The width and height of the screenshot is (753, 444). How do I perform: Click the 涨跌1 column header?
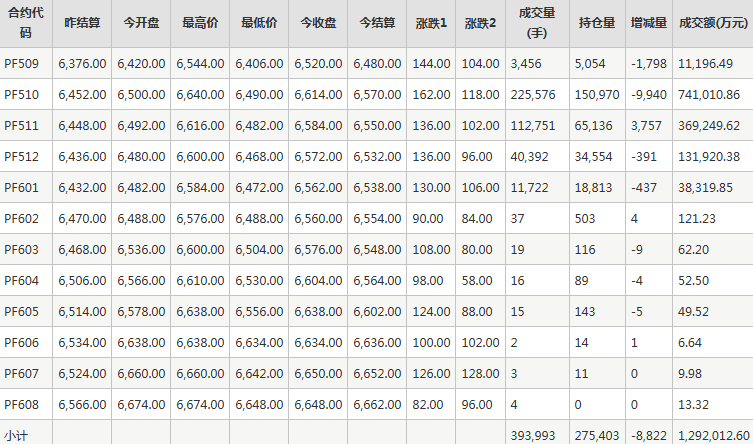pyautogui.click(x=431, y=23)
